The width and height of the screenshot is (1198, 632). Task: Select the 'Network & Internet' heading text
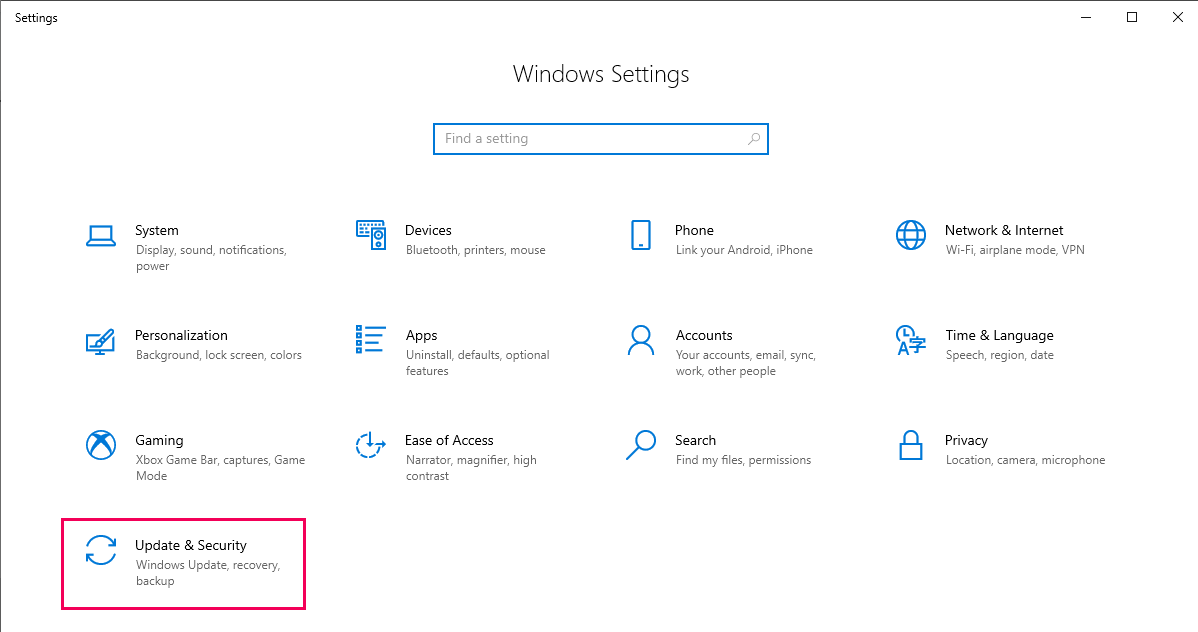pos(1003,230)
